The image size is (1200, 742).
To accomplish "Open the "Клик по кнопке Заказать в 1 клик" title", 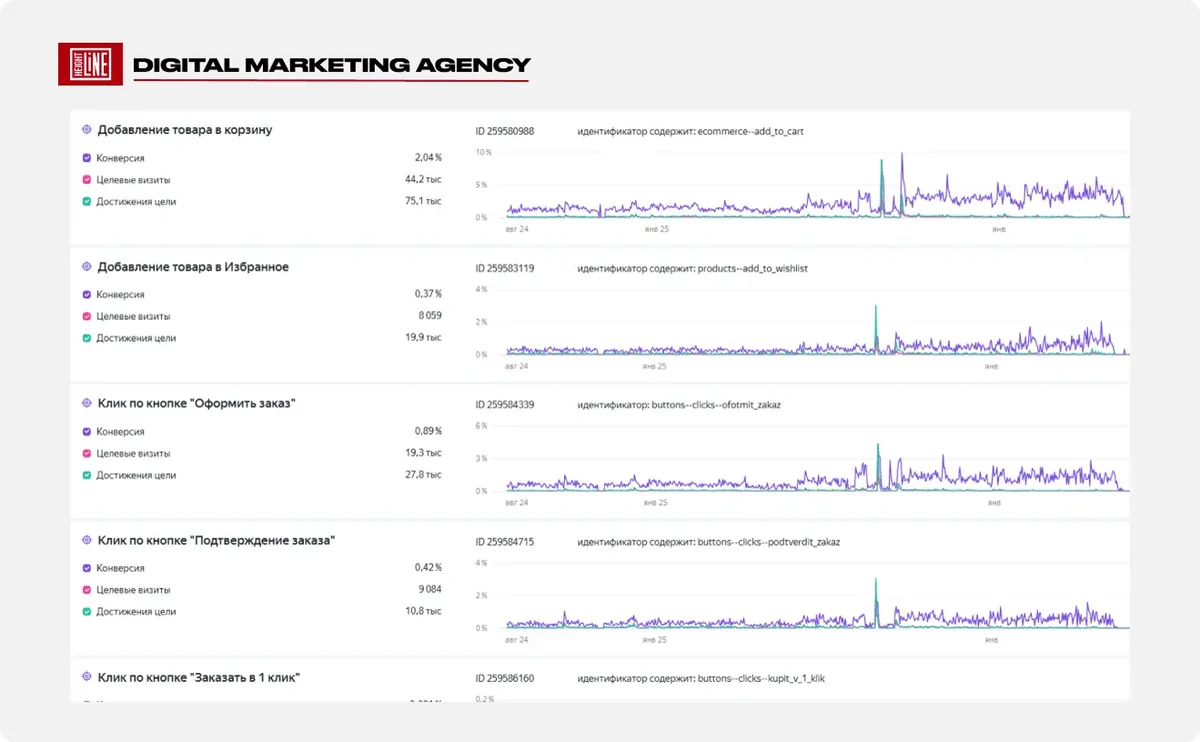I will point(199,677).
